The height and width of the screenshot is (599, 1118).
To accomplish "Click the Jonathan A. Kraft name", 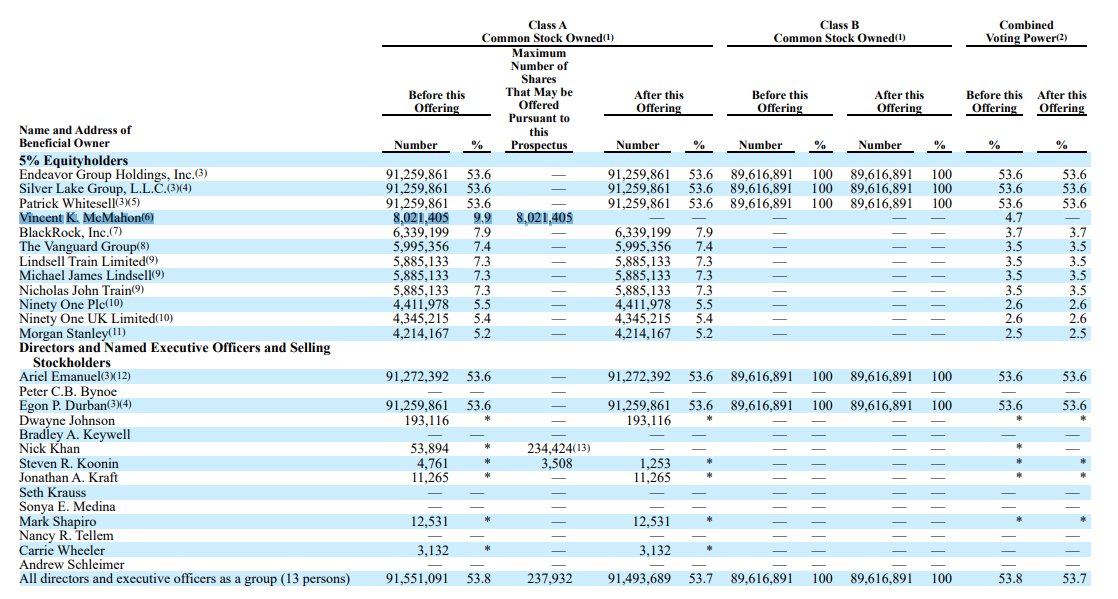I will [x=68, y=478].
